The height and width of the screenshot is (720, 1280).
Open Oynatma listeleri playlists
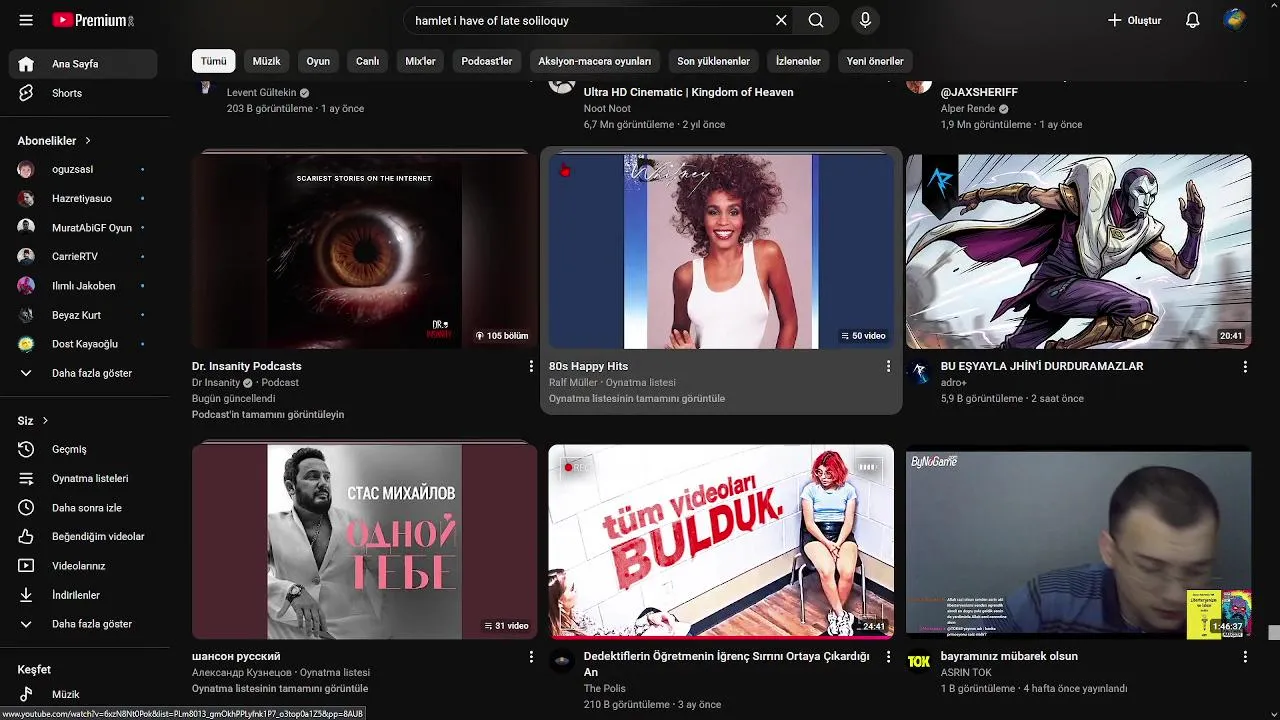click(x=84, y=479)
